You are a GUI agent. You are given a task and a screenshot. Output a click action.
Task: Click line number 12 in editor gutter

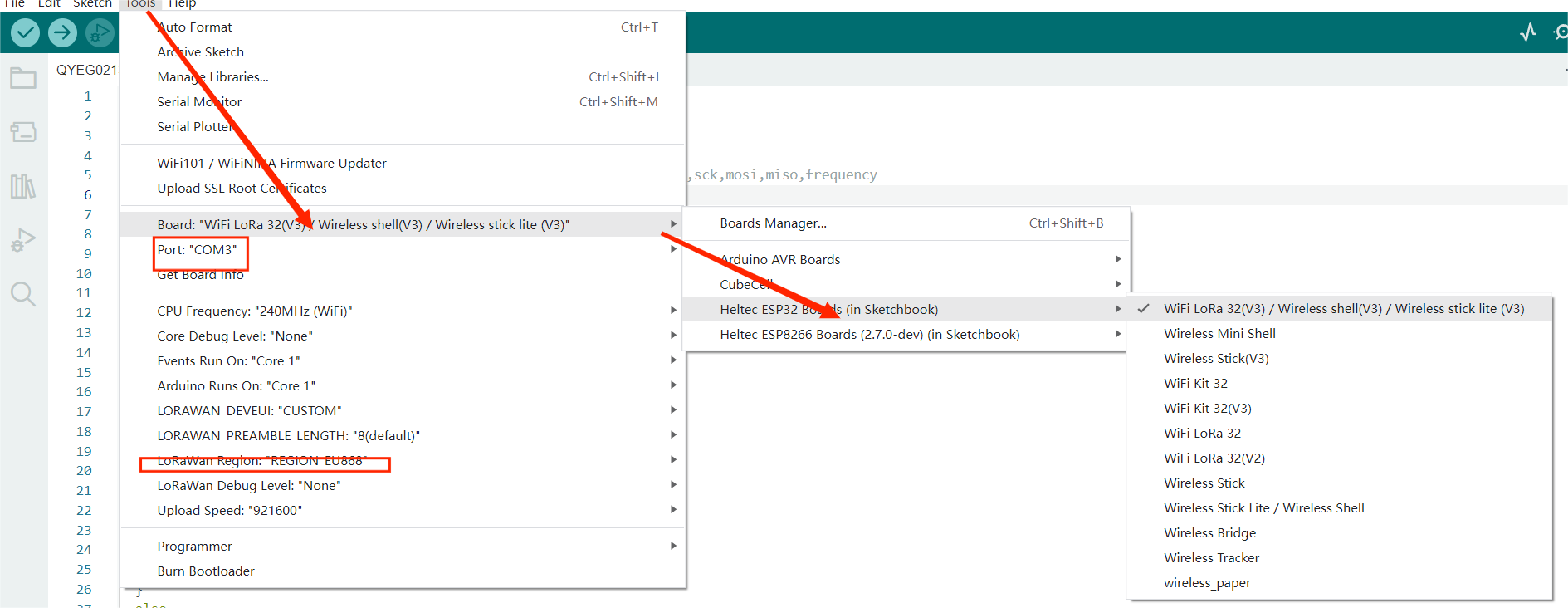click(84, 313)
